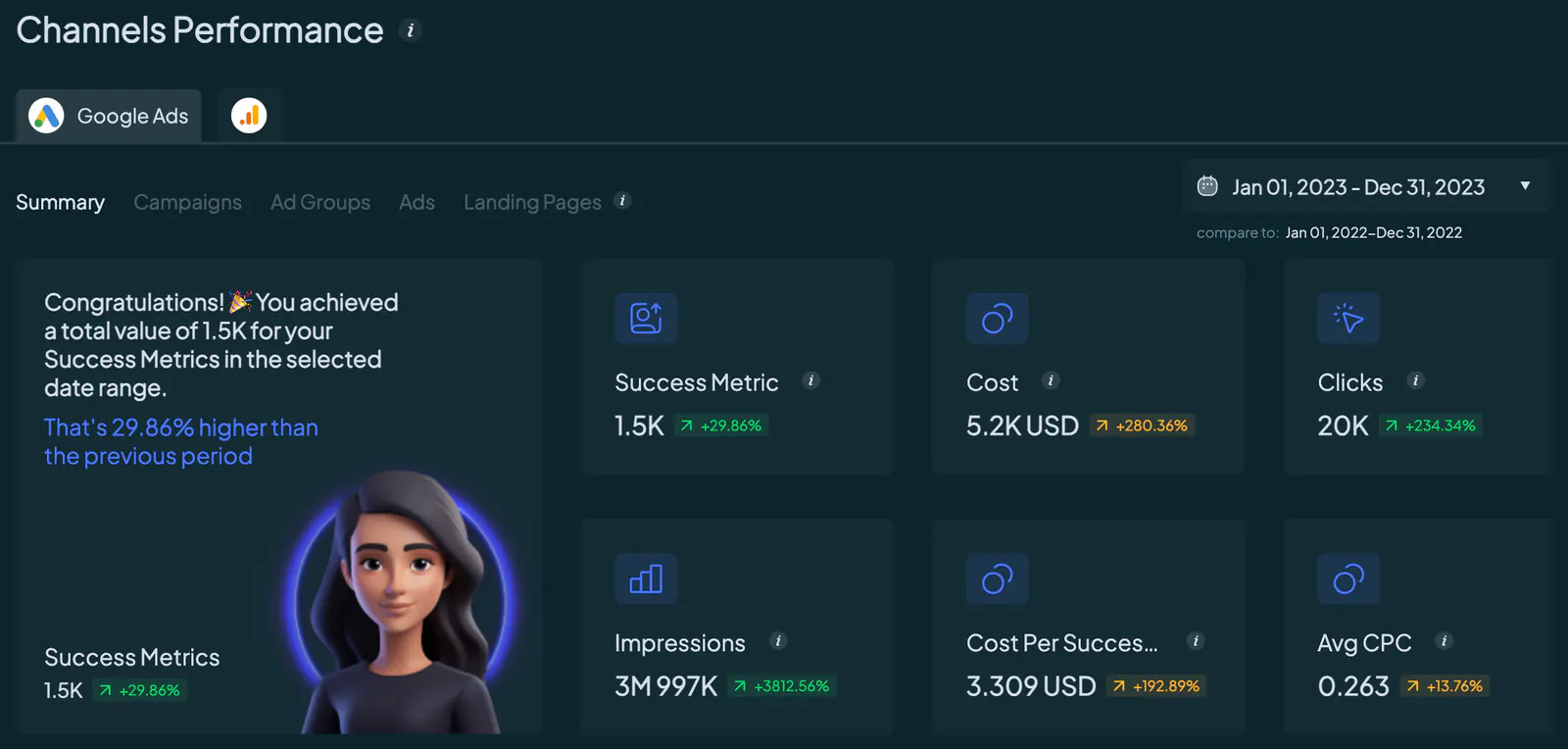Click the Google Ads logo icon

point(46,116)
